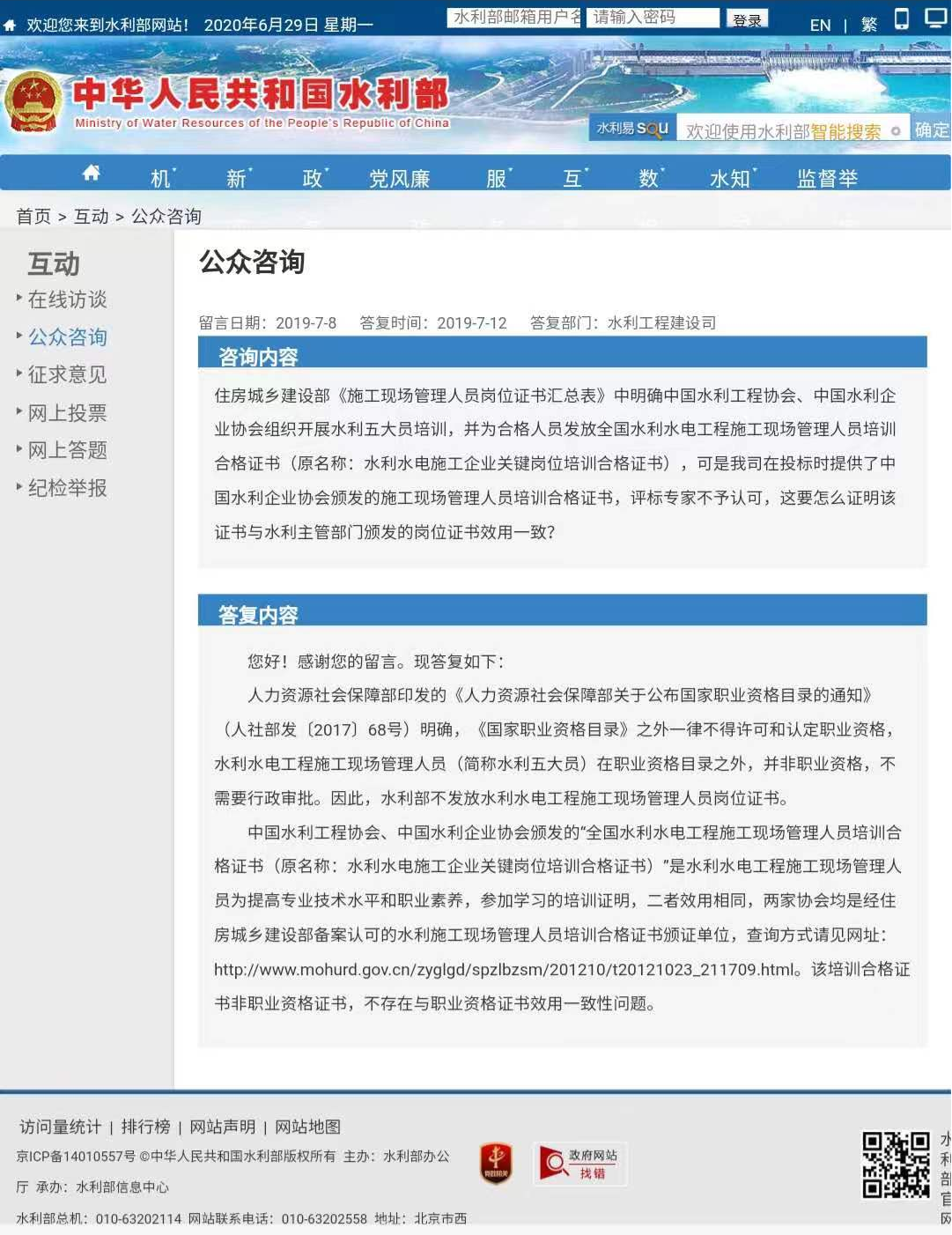
Task: Switch interface language to EN
Action: coord(819,25)
